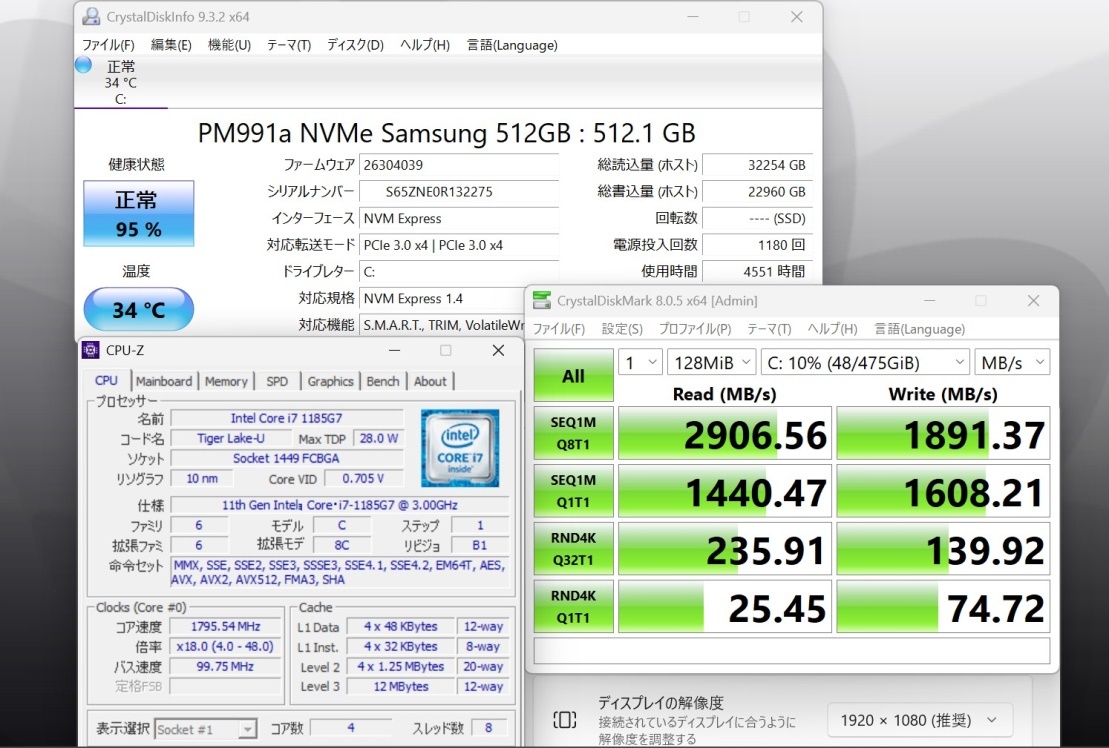
Task: Click the PM991a NVMe Samsung 512GB disk title
Action: (x=446, y=133)
